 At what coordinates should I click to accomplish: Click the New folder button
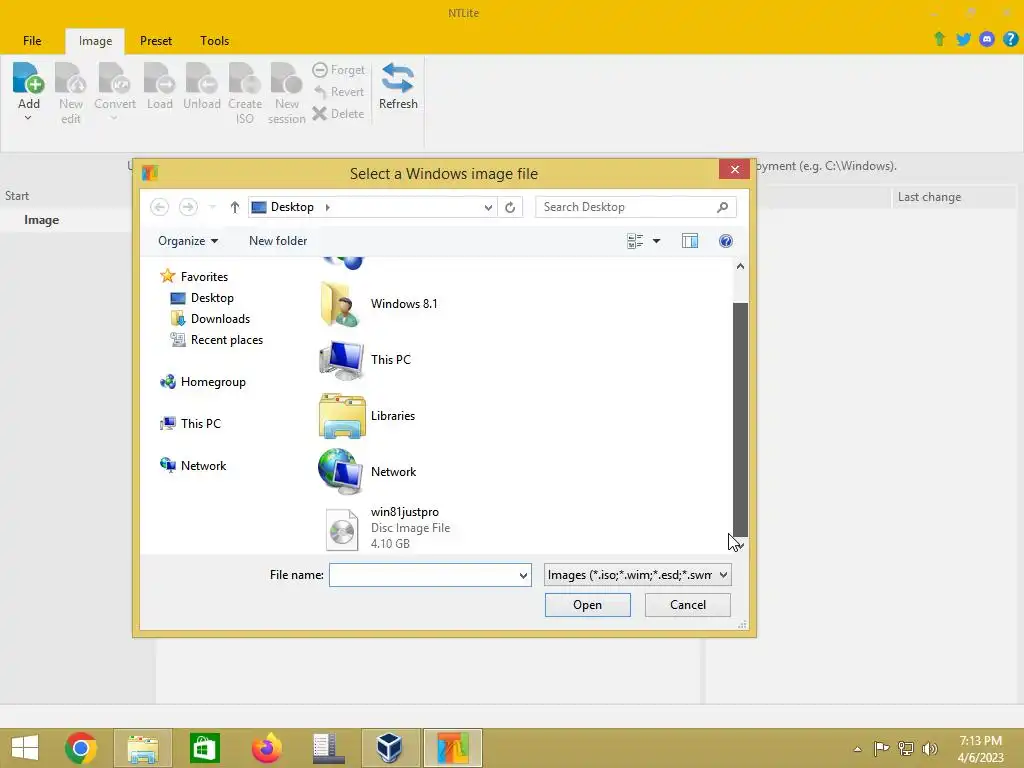(278, 241)
